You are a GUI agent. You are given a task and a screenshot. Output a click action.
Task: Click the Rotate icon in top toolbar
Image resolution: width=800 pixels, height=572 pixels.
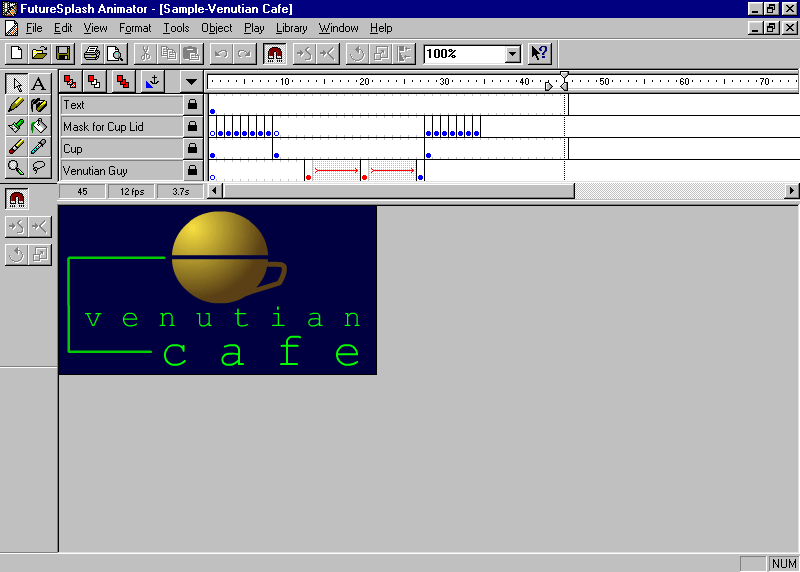coord(357,54)
